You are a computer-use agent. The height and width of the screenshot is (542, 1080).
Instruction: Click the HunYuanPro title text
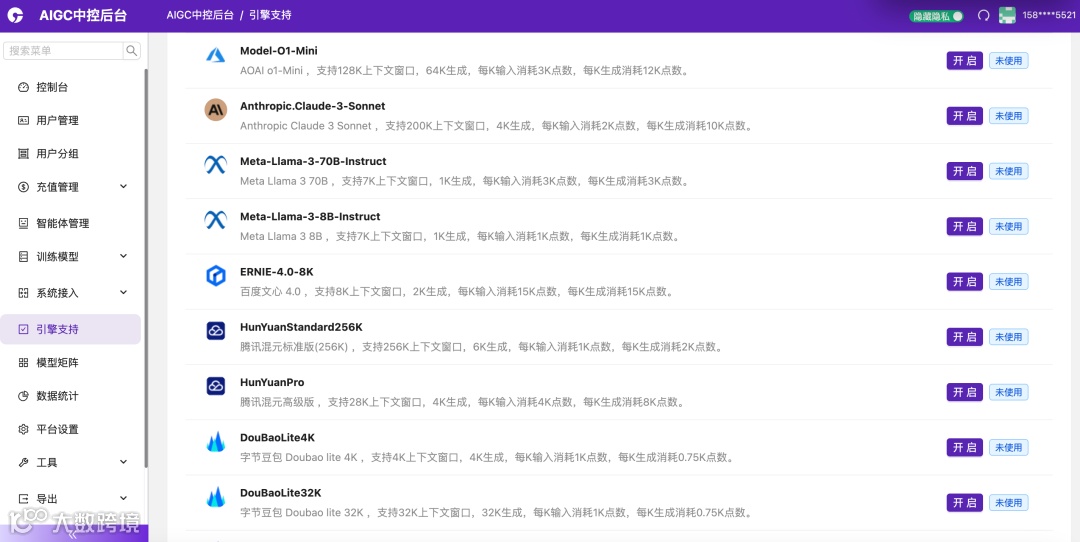coord(272,382)
